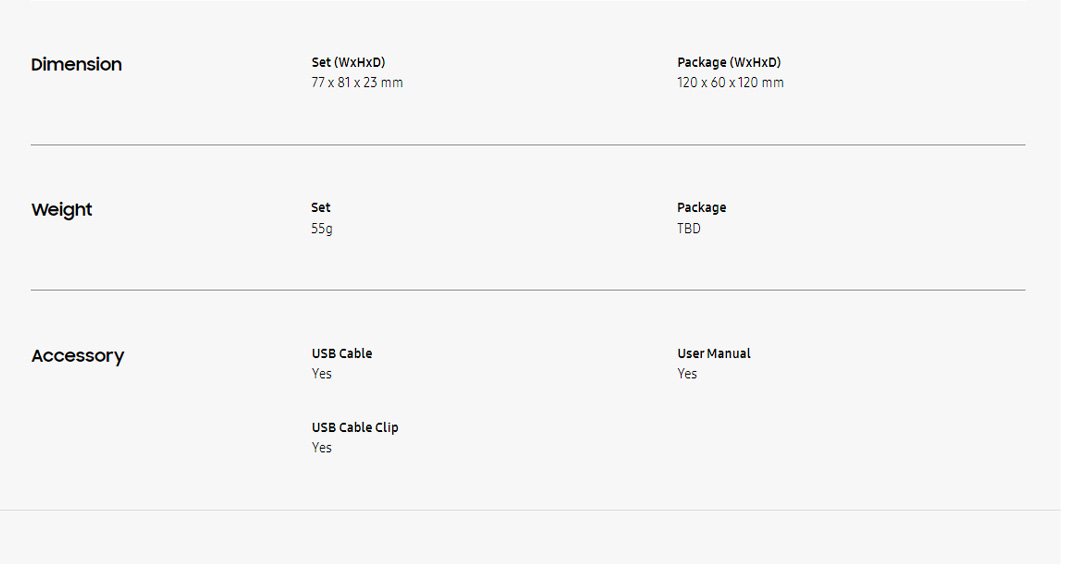
Task: Select the Package label under Weight
Action: (x=702, y=208)
